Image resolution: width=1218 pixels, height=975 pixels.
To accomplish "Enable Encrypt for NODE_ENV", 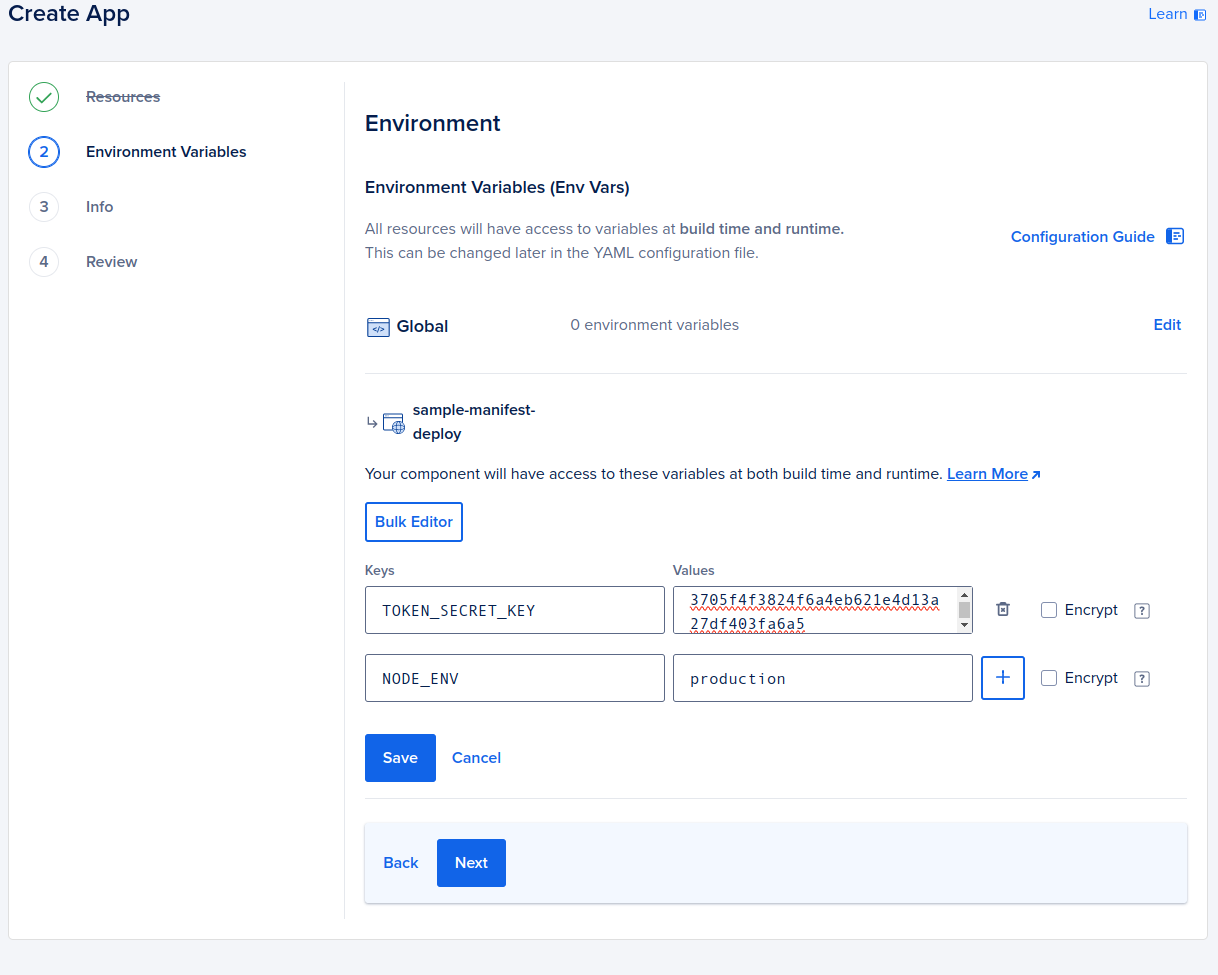I will pos(1049,678).
